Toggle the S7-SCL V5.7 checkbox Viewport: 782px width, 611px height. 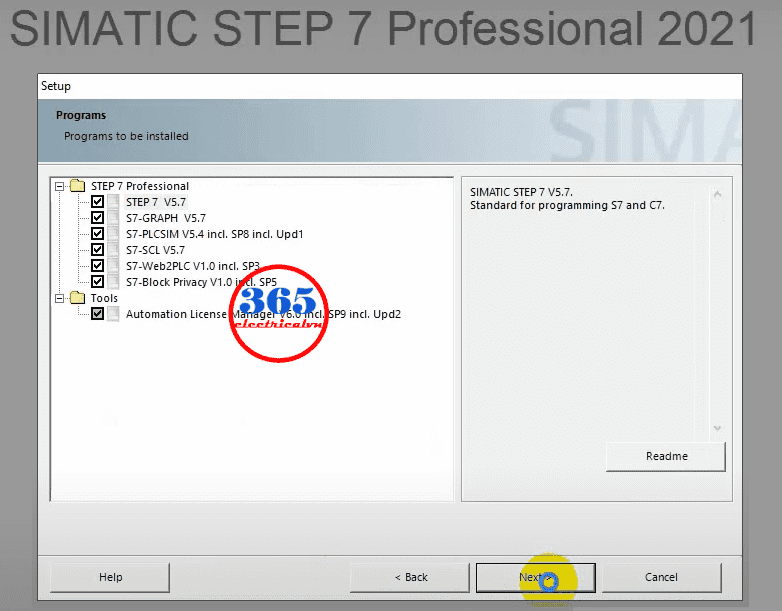(97, 249)
